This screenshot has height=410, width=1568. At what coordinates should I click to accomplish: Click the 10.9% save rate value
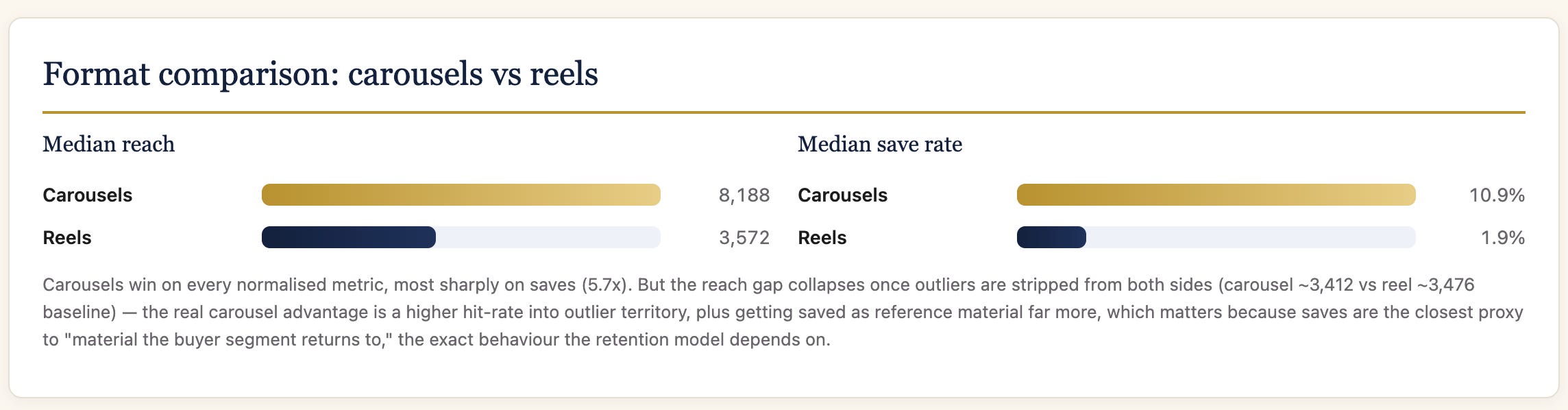[1497, 195]
